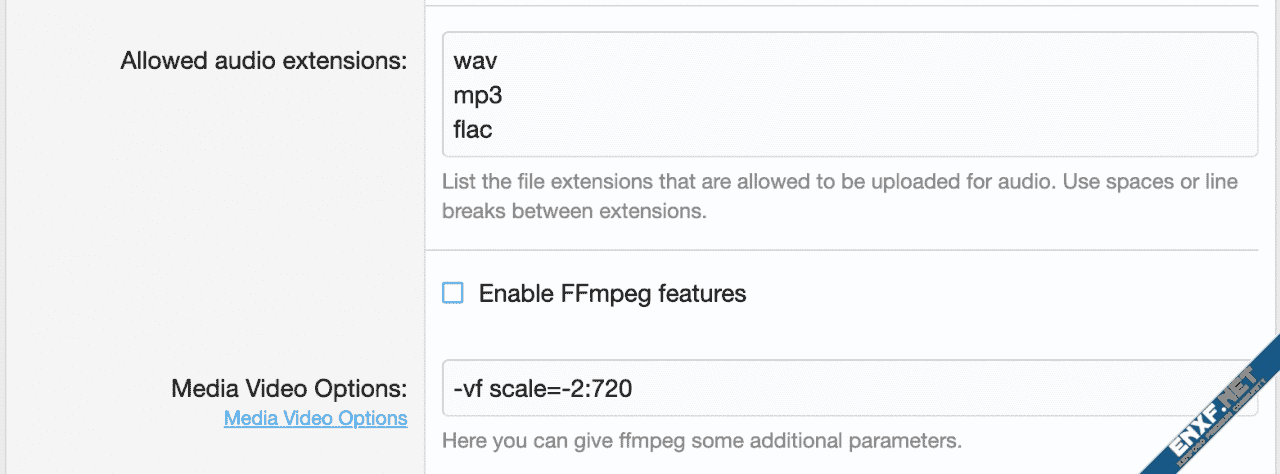Image resolution: width=1280 pixels, height=474 pixels.
Task: Place cursor on the "flac" extension line
Action: (473, 130)
